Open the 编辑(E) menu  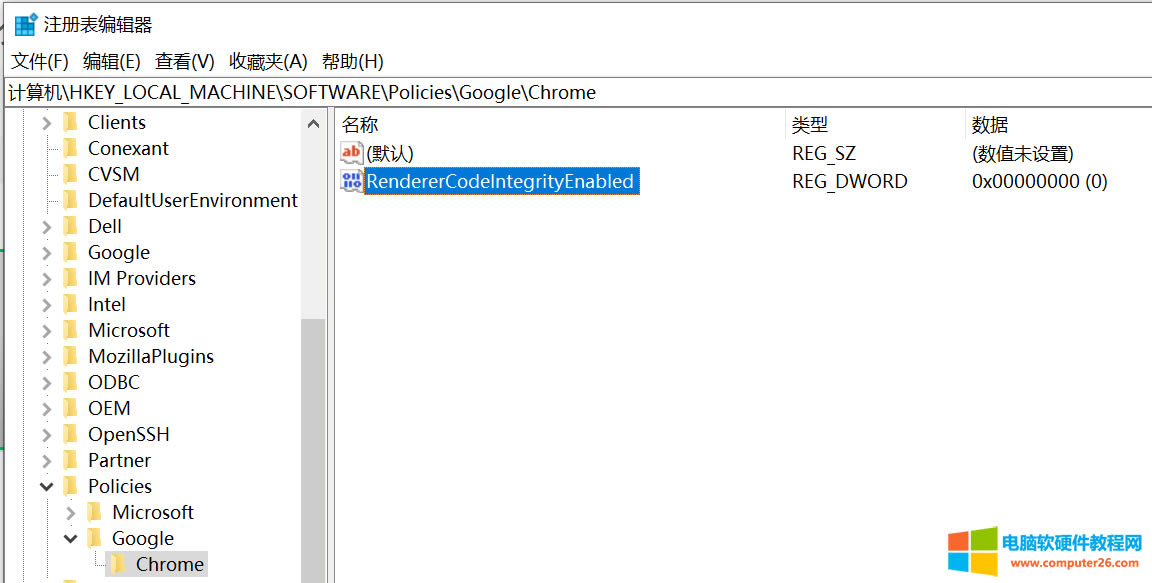[x=112, y=62]
